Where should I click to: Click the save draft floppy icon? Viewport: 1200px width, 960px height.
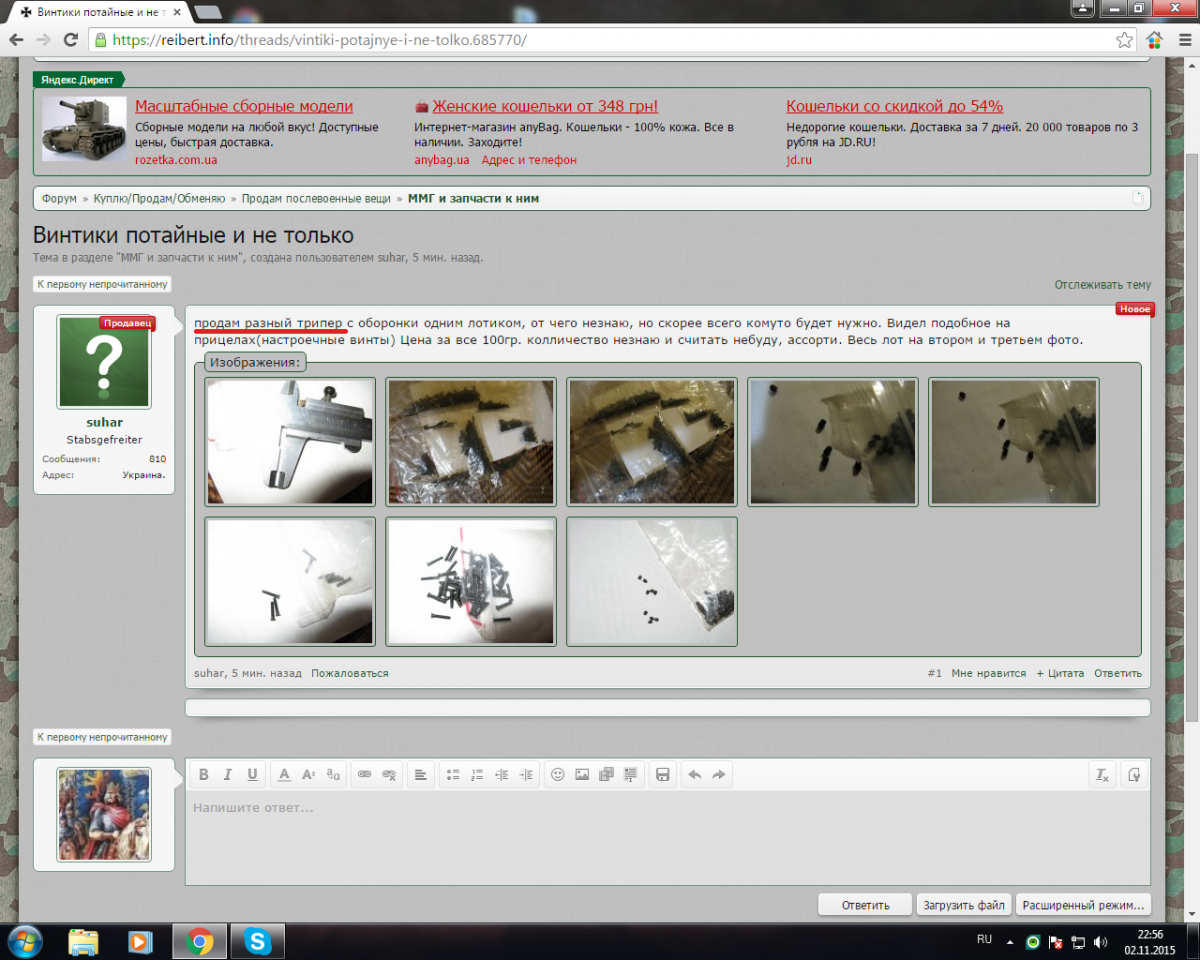[x=662, y=774]
